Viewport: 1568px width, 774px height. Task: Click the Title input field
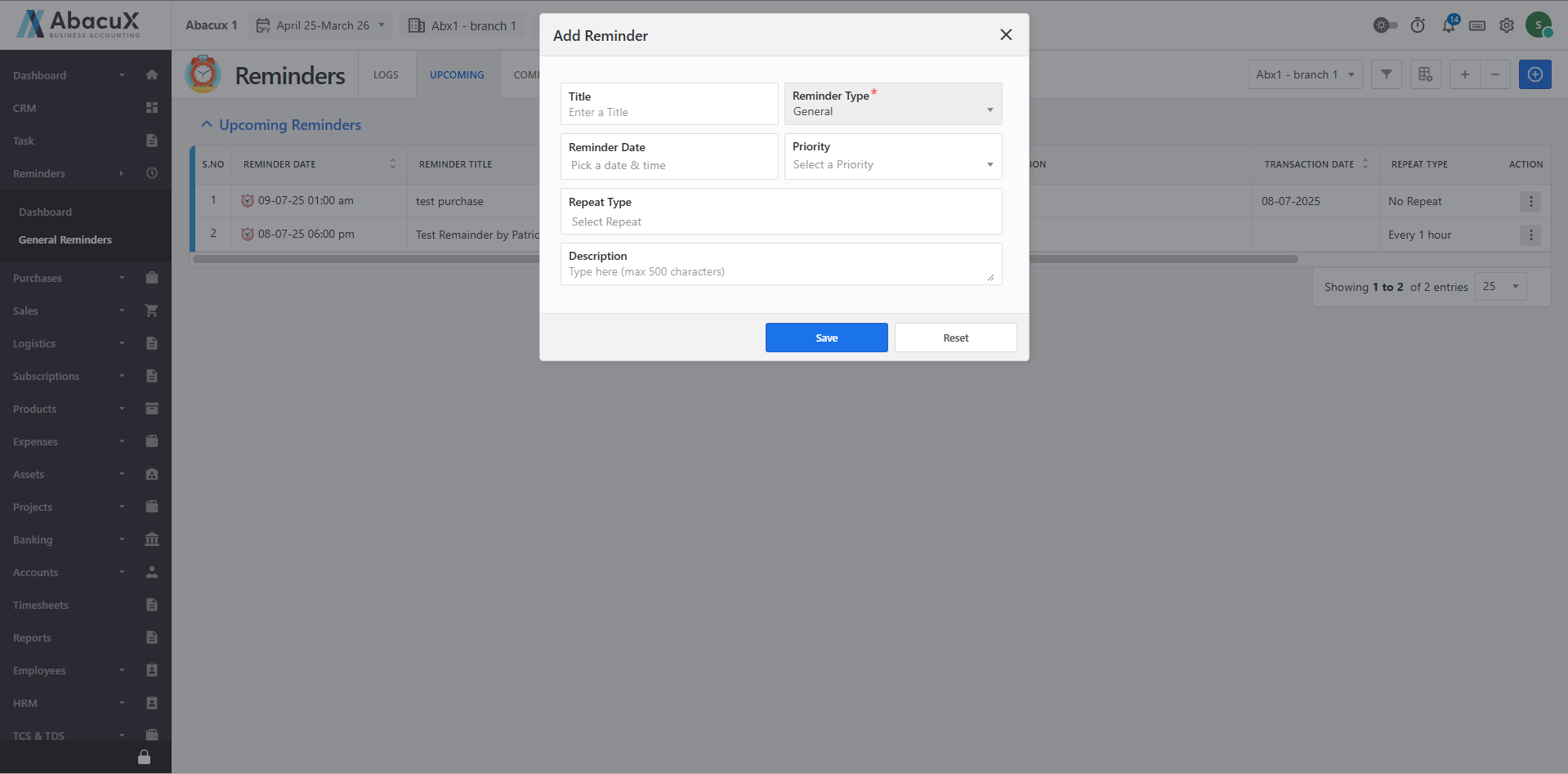[x=668, y=112]
